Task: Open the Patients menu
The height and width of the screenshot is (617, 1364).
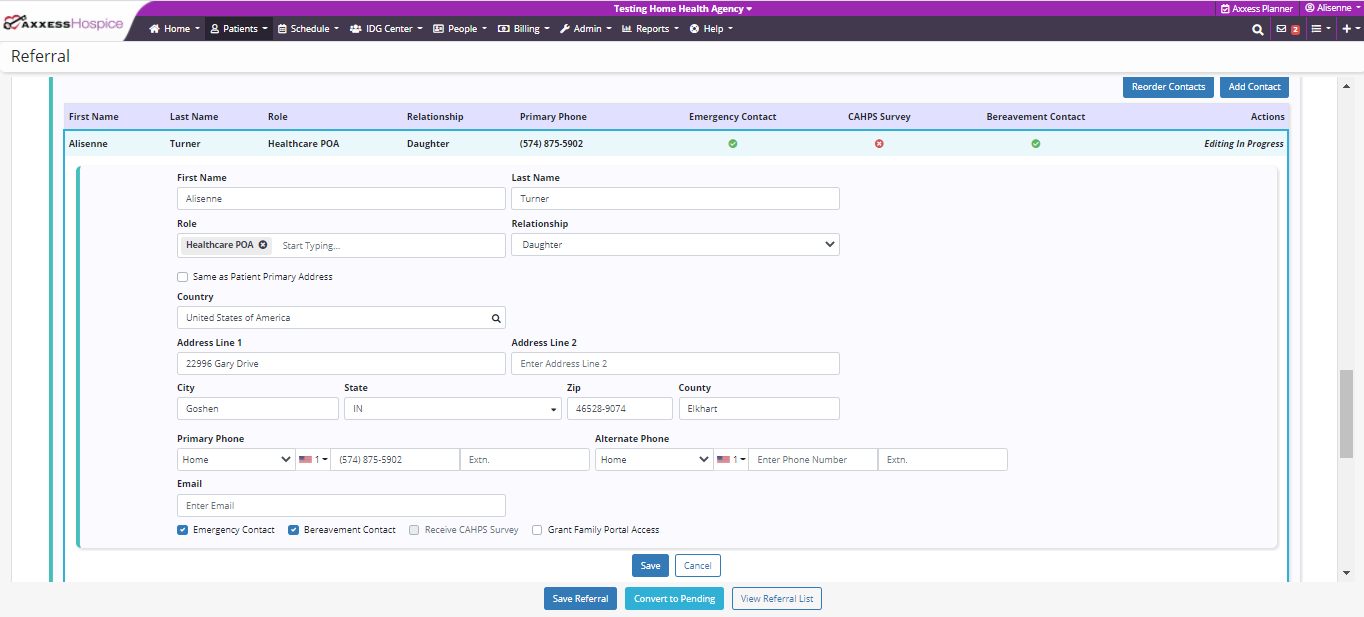Action: 239,29
